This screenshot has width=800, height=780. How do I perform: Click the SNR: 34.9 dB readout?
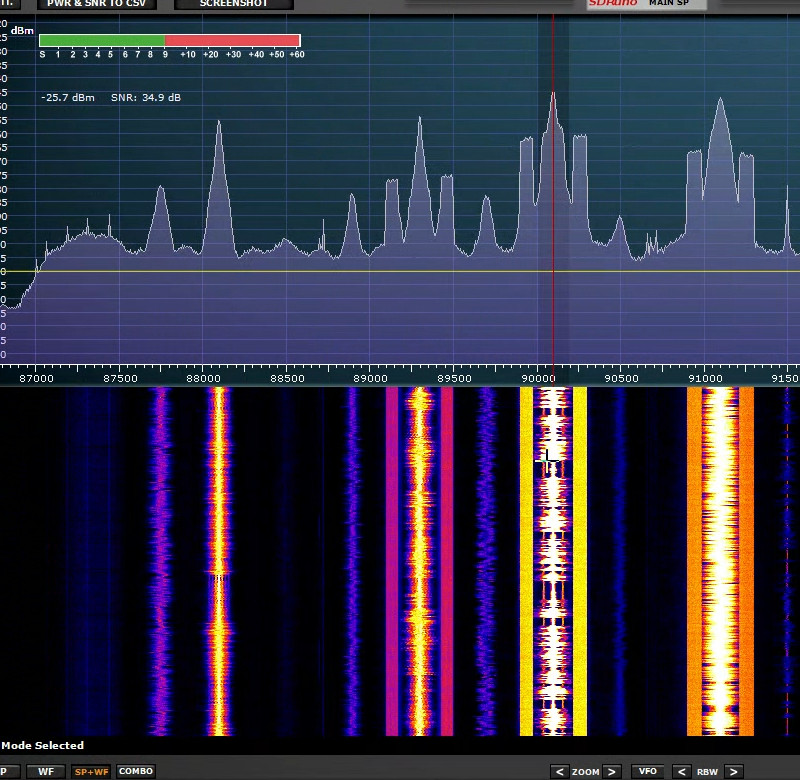146,97
